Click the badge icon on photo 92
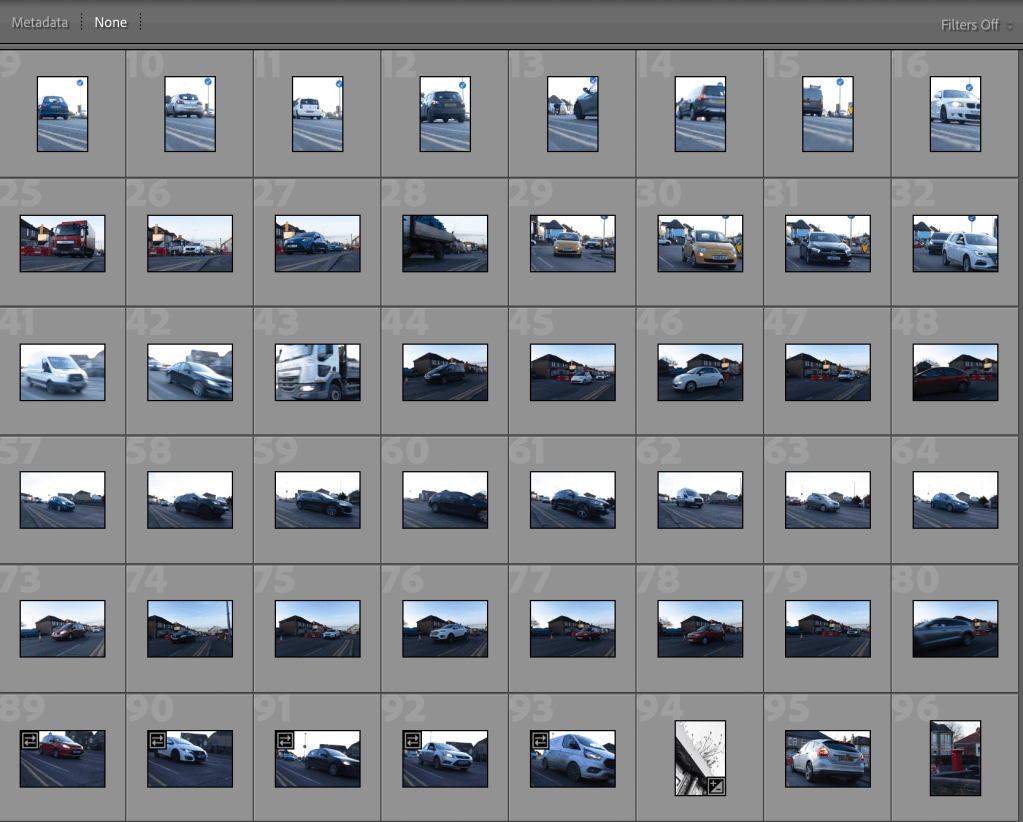Image resolution: width=1023 pixels, height=822 pixels. click(x=412, y=741)
